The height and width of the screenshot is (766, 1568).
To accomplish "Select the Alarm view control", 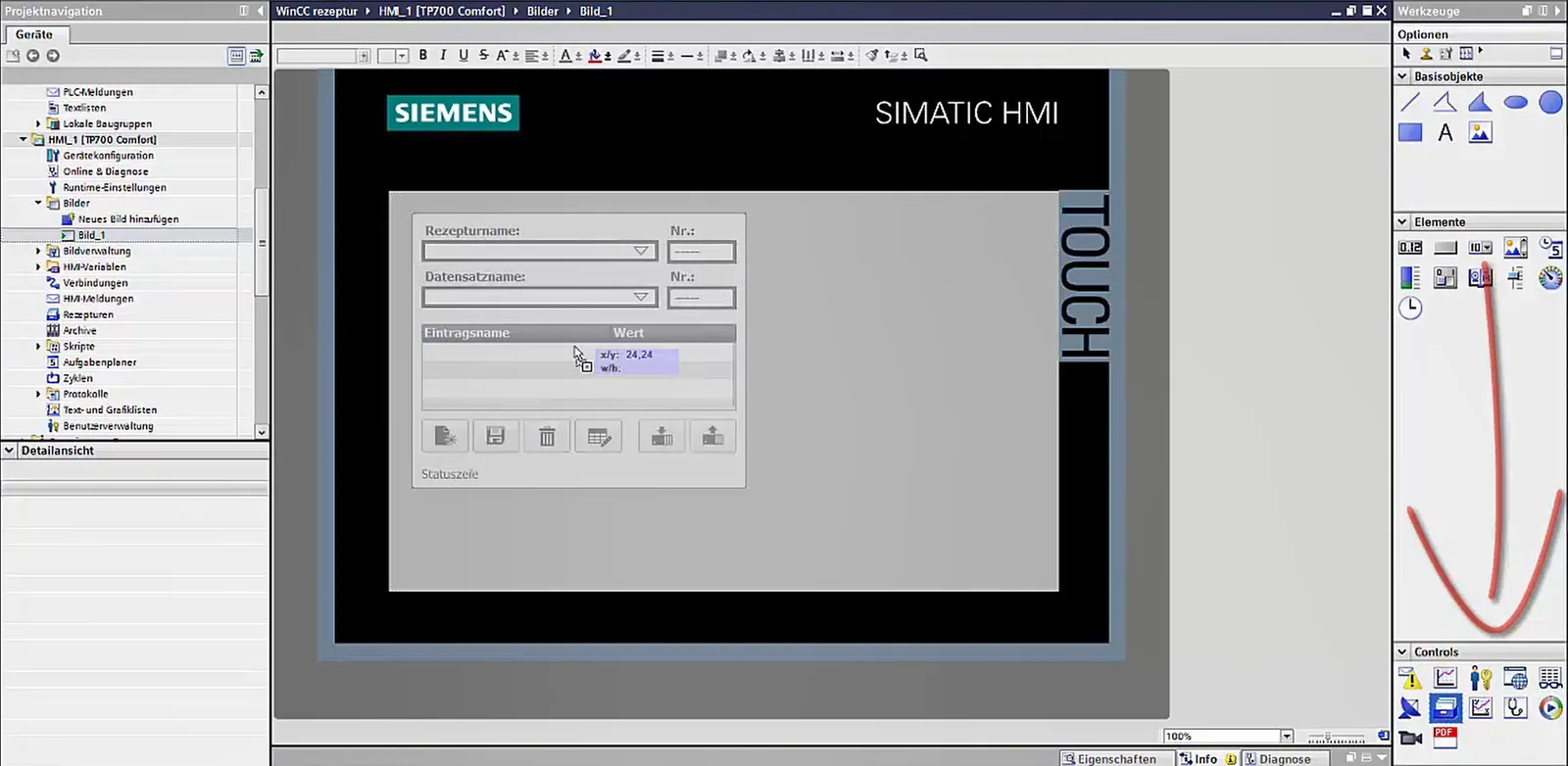I will click(1410, 678).
